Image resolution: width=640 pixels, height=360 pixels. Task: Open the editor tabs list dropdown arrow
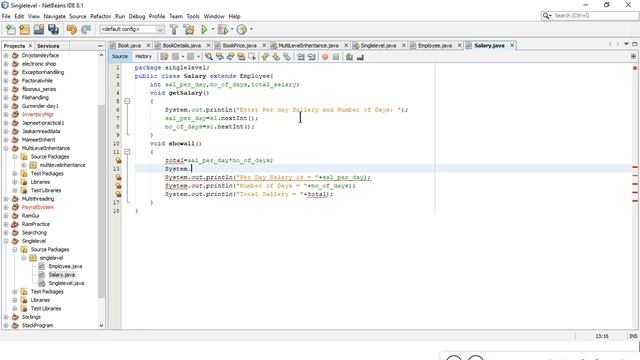[x=626, y=44]
